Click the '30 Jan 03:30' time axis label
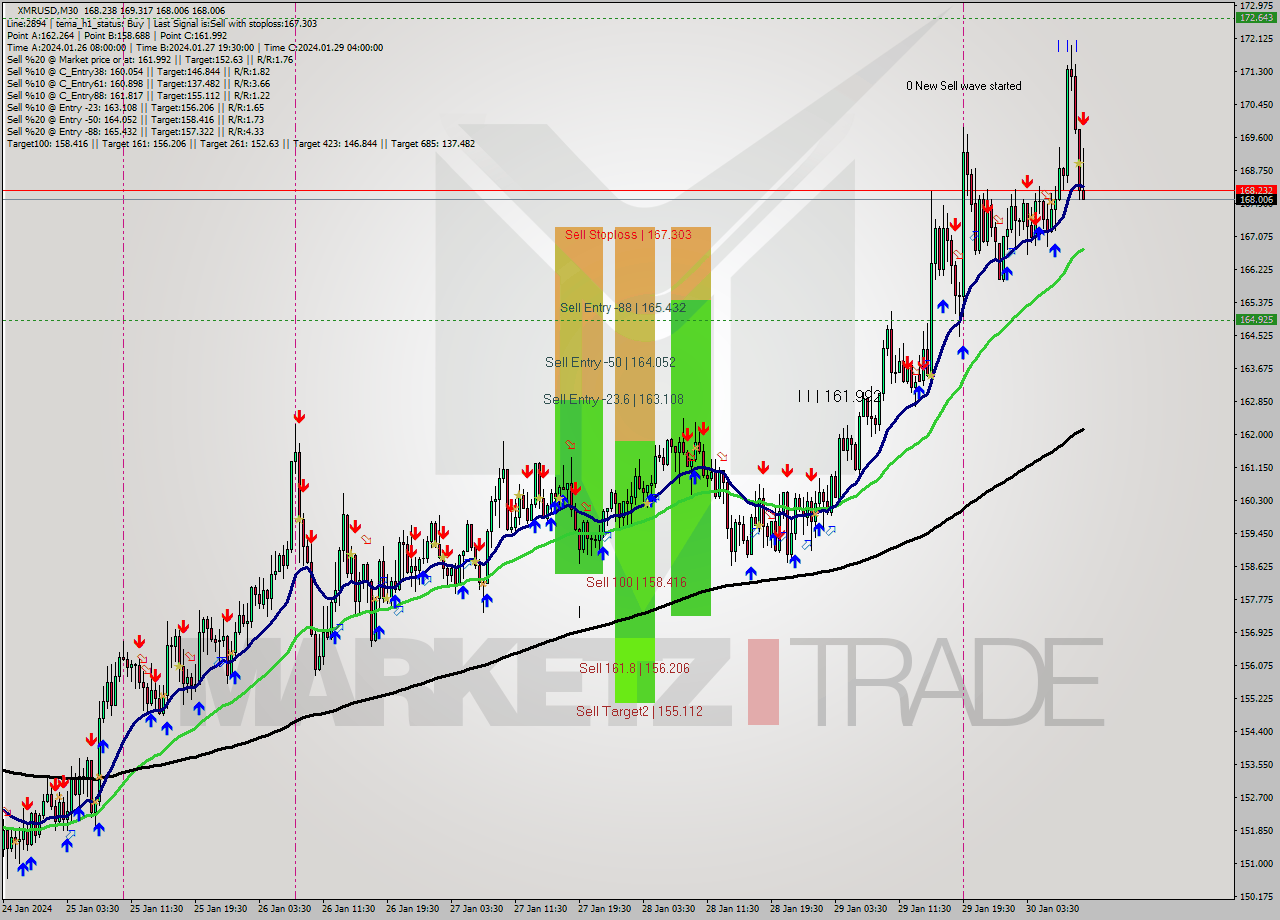The image size is (1280, 920). click(x=1053, y=909)
